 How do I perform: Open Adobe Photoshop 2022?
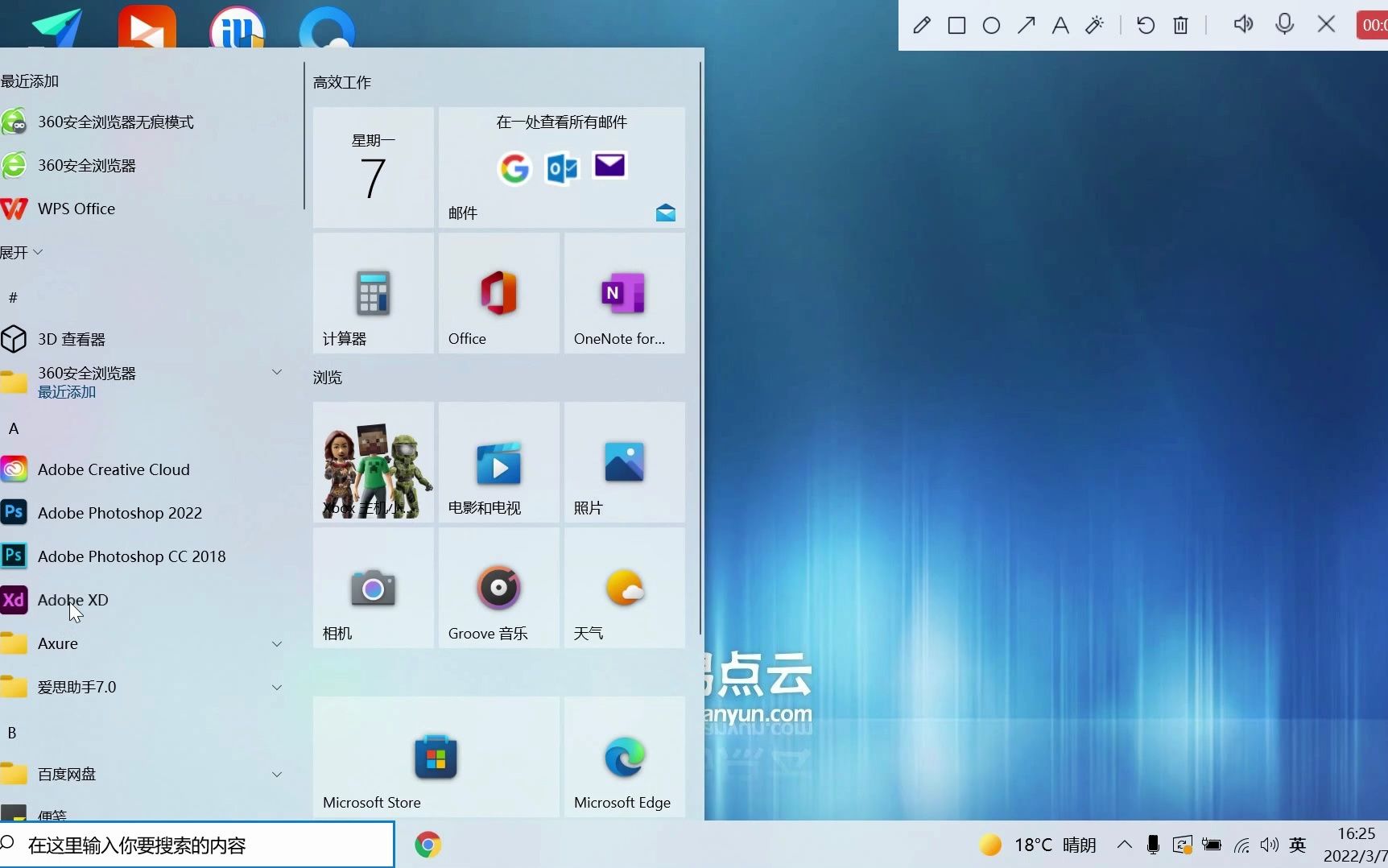pyautogui.click(x=151, y=513)
